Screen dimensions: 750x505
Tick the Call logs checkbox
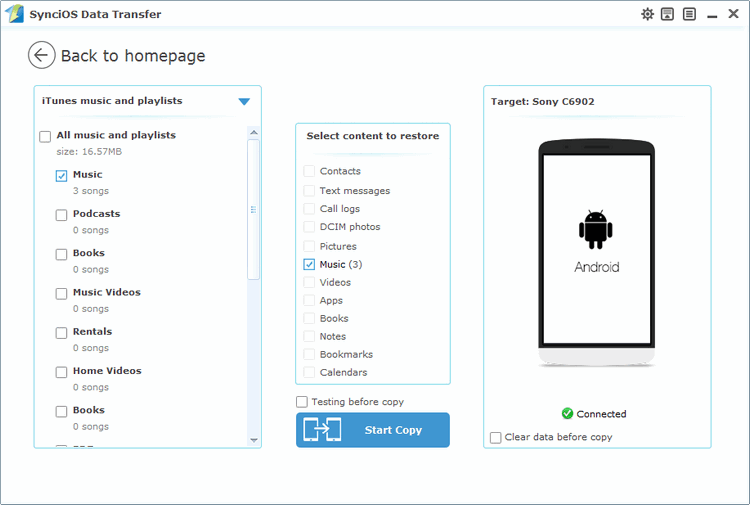tap(309, 209)
